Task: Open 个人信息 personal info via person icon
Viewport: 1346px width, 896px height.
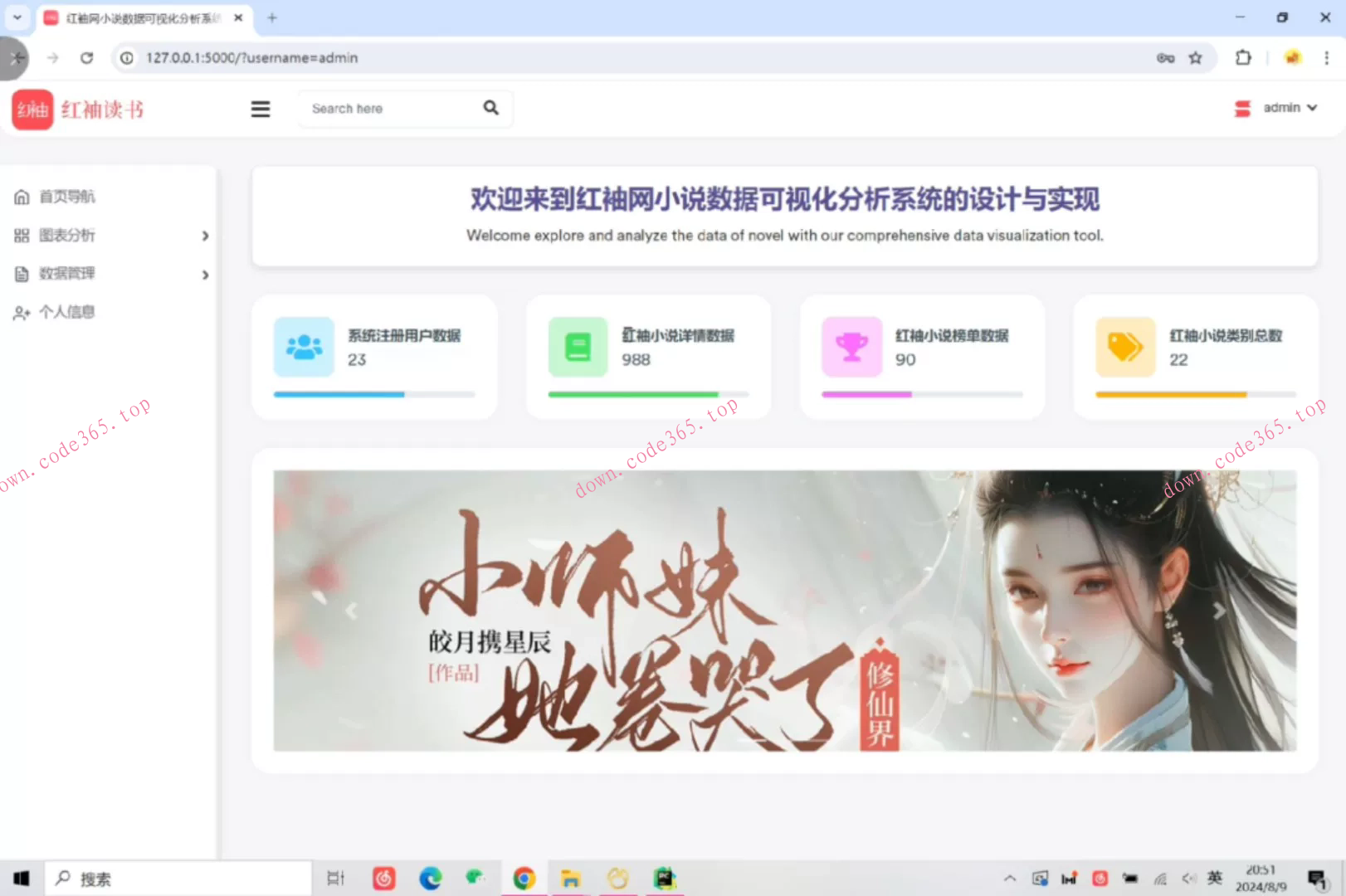Action: [22, 313]
